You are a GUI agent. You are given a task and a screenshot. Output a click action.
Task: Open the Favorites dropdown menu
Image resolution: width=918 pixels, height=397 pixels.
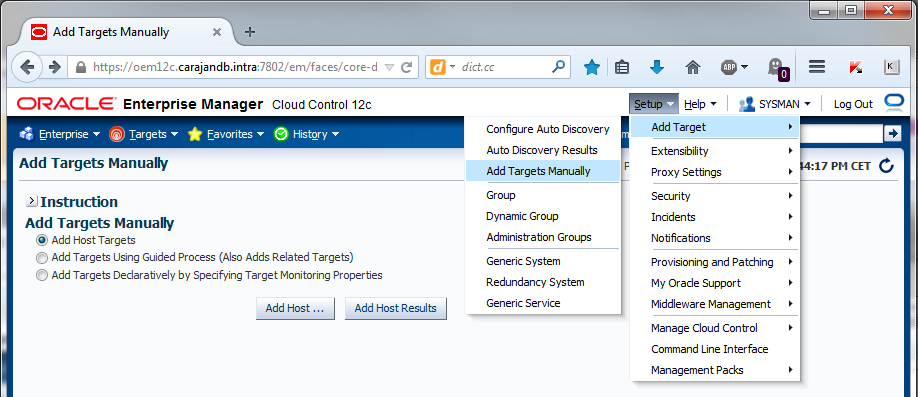[225, 134]
